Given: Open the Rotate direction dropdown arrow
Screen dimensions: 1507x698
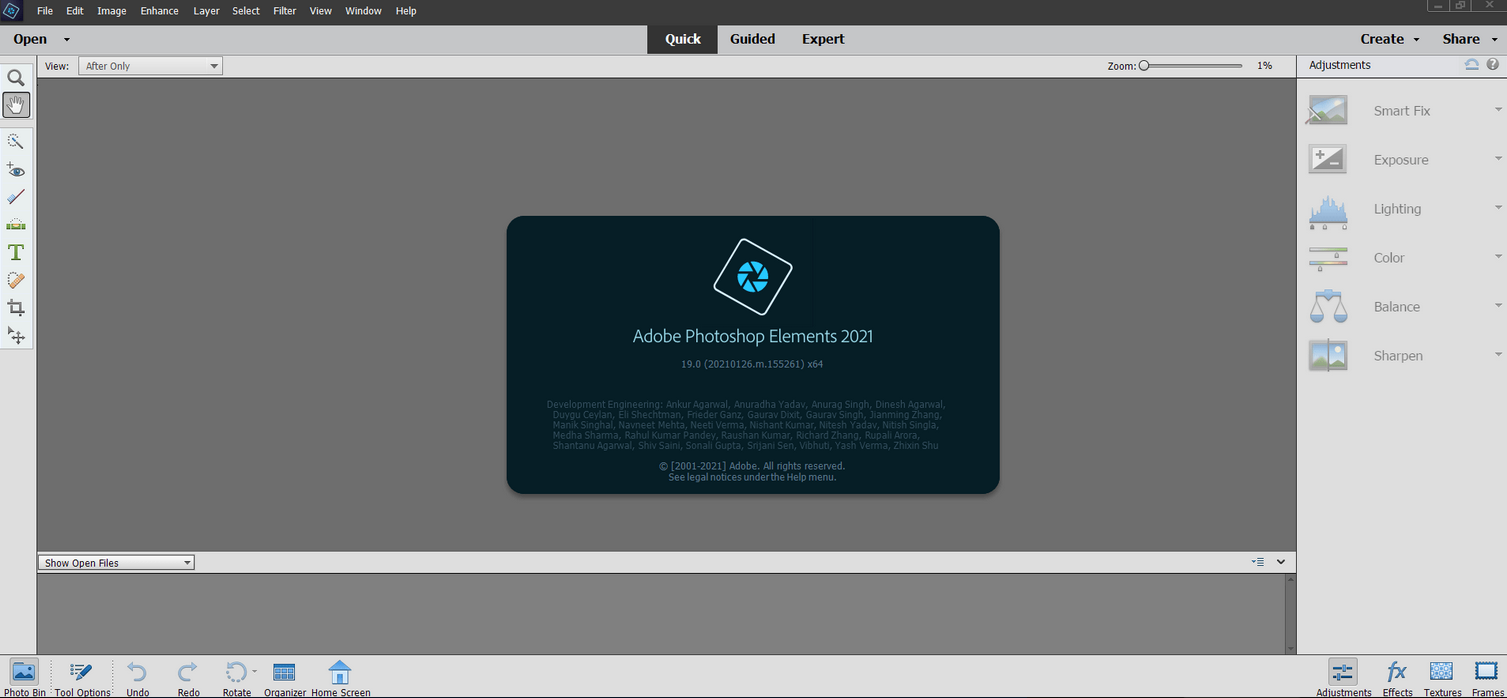Looking at the screenshot, I should click(x=254, y=671).
